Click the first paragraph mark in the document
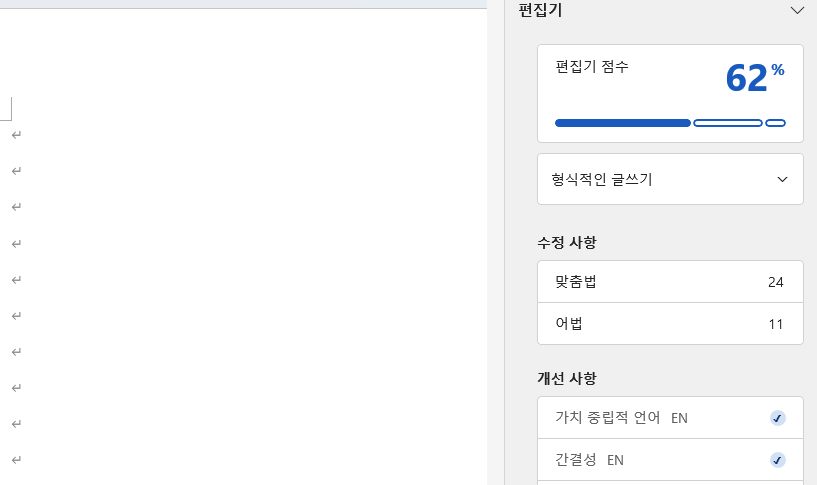817x485 pixels. [16, 135]
